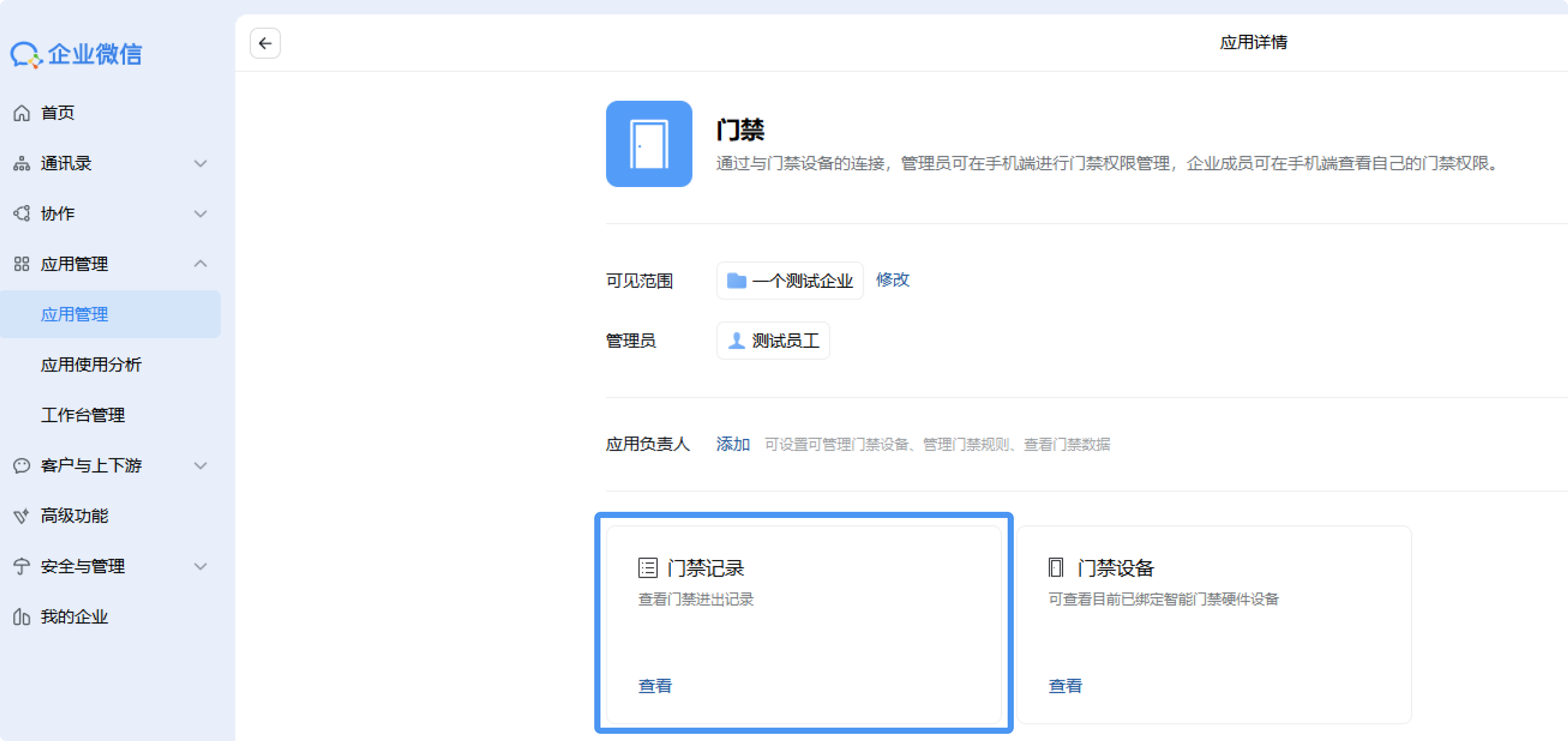Click the 通过与门禁设备的连接 app description

[1108, 163]
